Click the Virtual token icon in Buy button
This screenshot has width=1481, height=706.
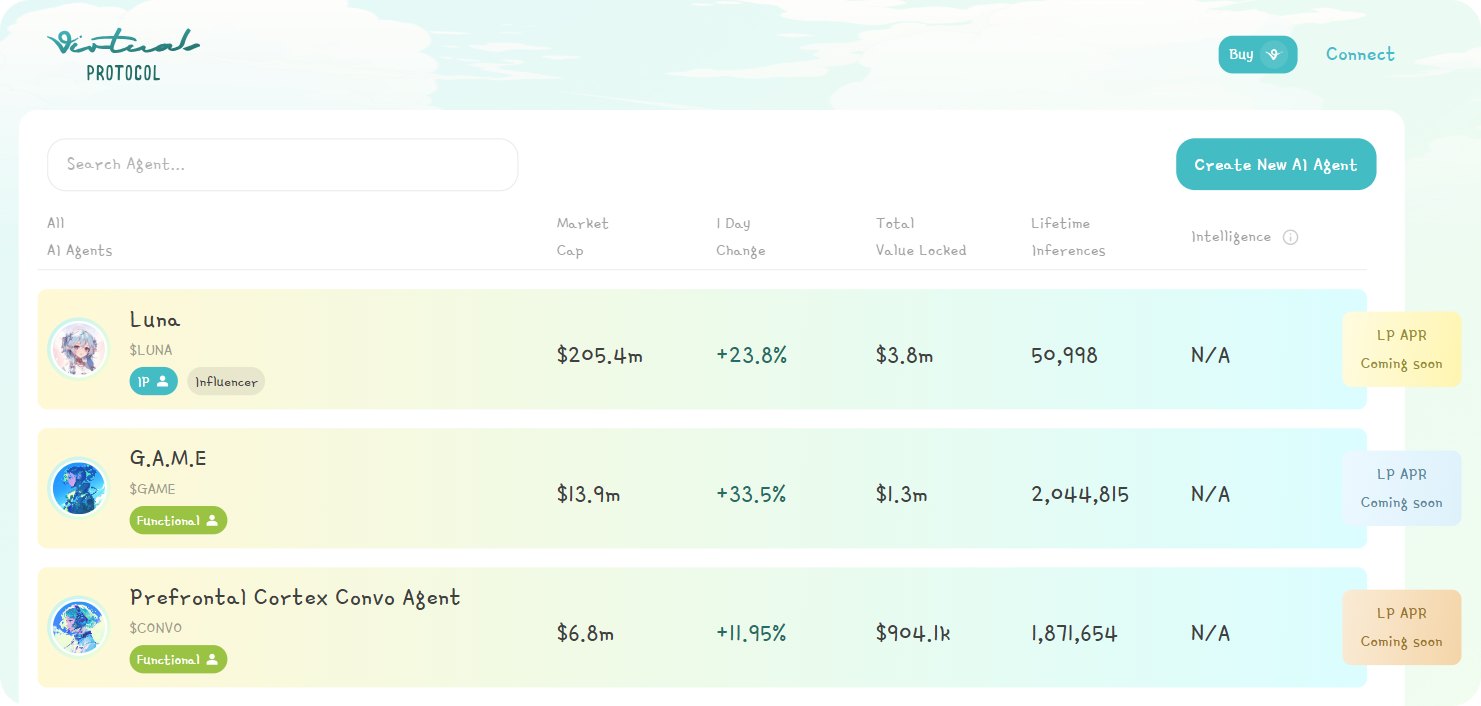pos(1273,55)
